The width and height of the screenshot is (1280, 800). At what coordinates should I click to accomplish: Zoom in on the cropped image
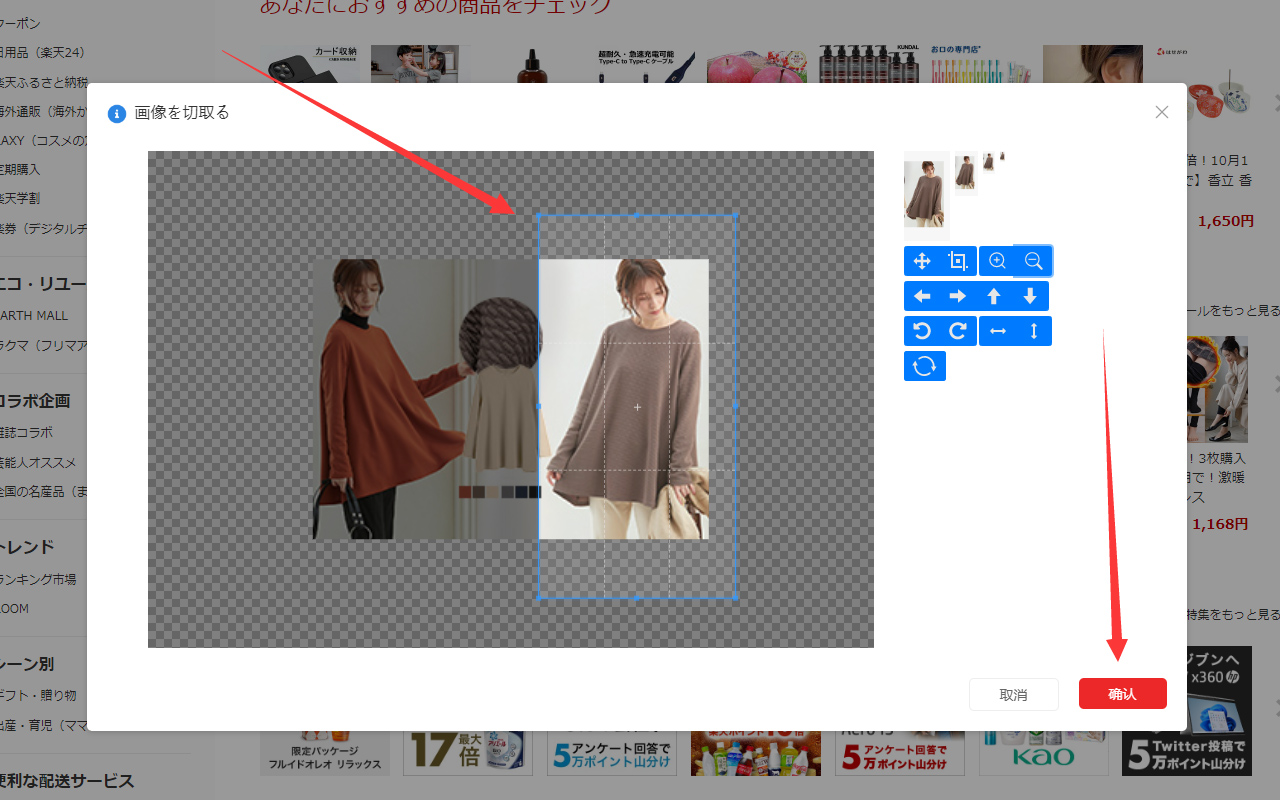997,261
